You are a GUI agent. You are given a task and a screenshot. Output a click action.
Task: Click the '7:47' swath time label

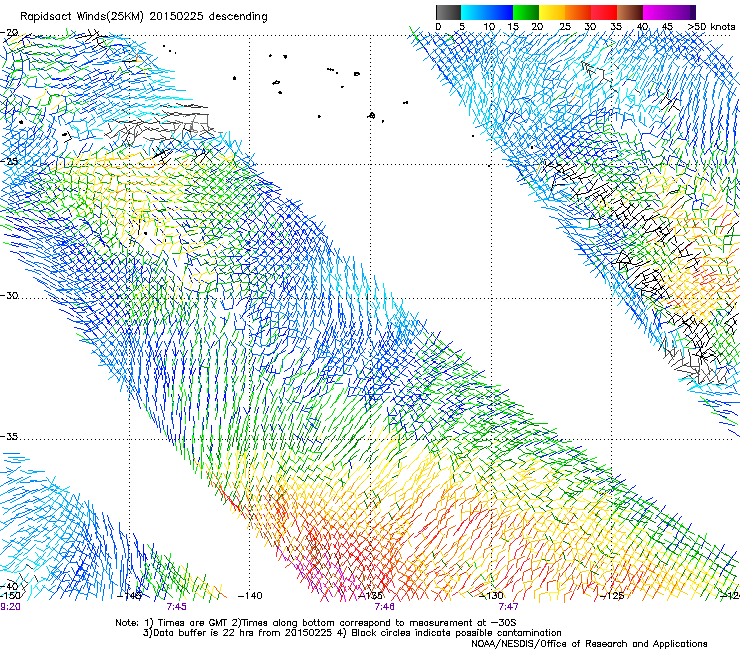pyautogui.click(x=508, y=607)
